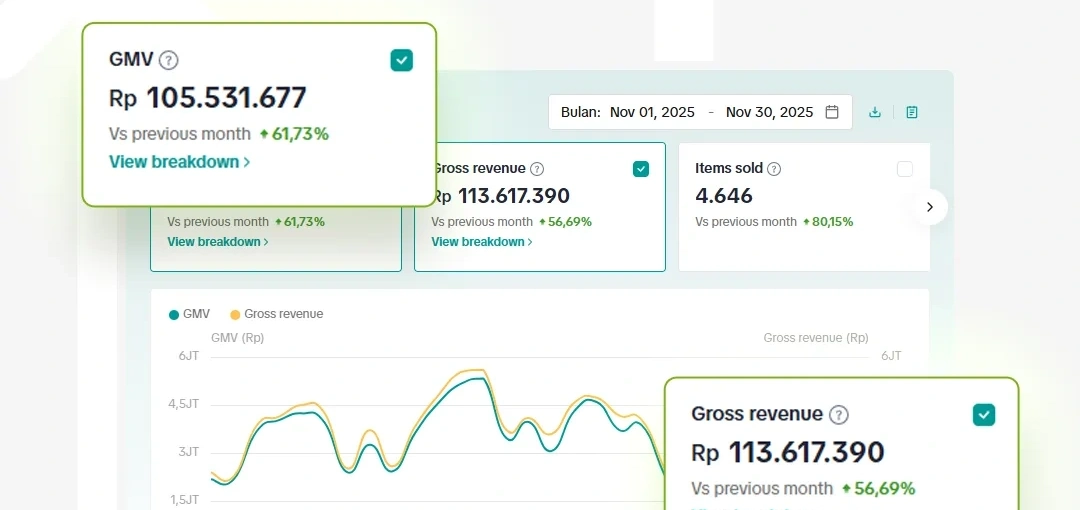Toggle the Gross revenue checkbox in the metrics row
This screenshot has height=510, width=1080.
[641, 169]
